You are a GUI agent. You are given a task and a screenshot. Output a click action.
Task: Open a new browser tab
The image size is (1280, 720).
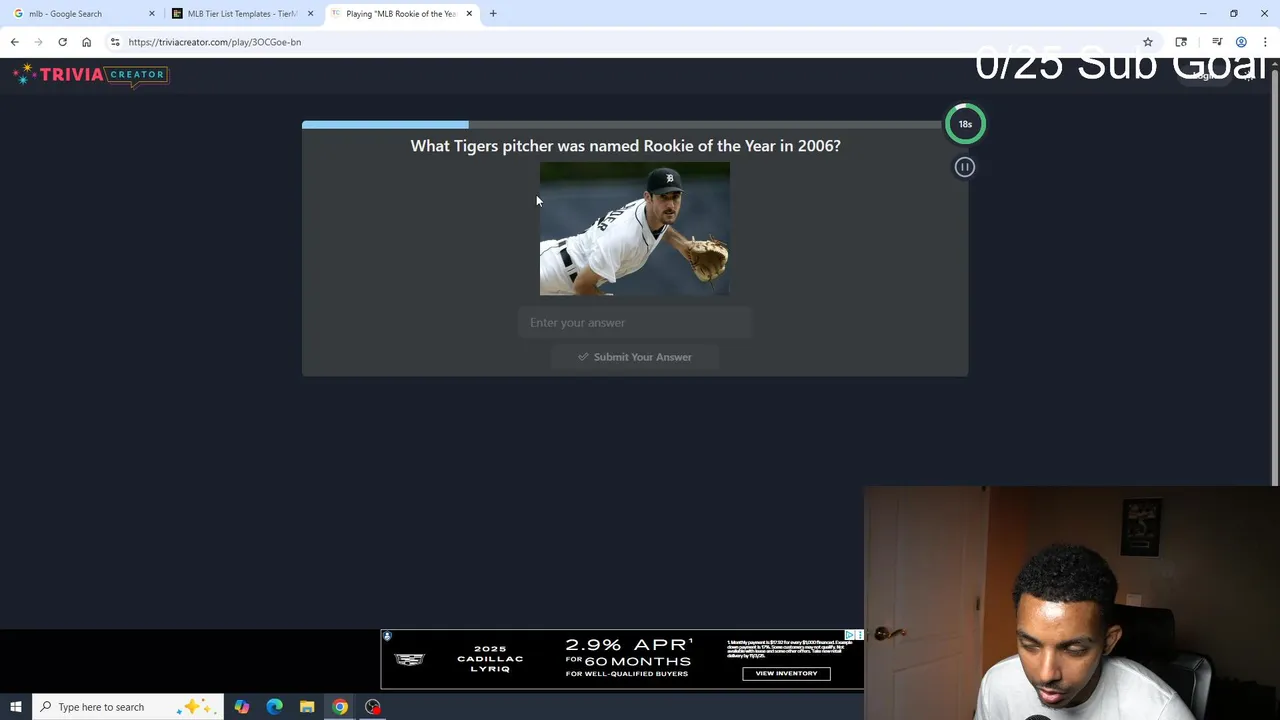click(x=493, y=14)
